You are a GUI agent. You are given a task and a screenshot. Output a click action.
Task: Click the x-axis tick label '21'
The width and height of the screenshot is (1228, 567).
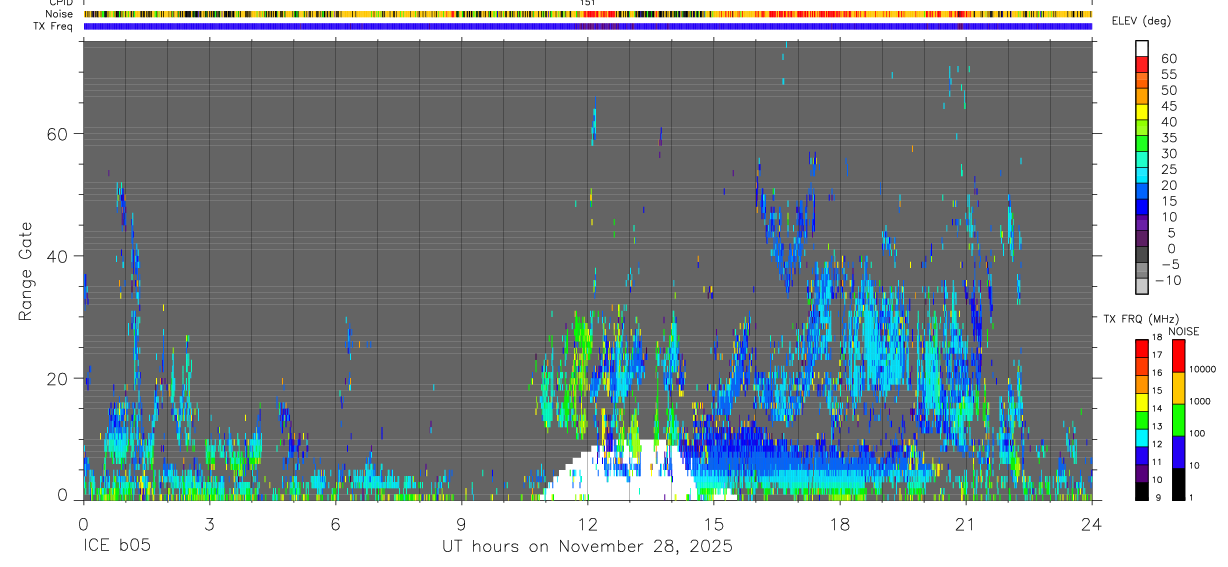[x=966, y=524]
